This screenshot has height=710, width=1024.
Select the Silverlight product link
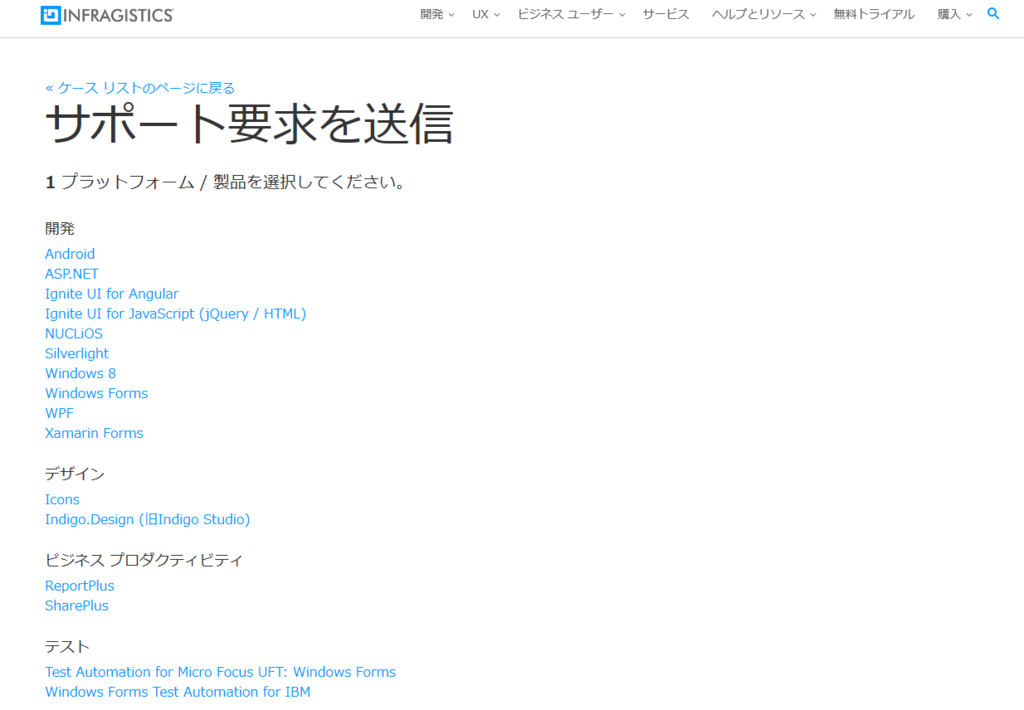tap(76, 353)
